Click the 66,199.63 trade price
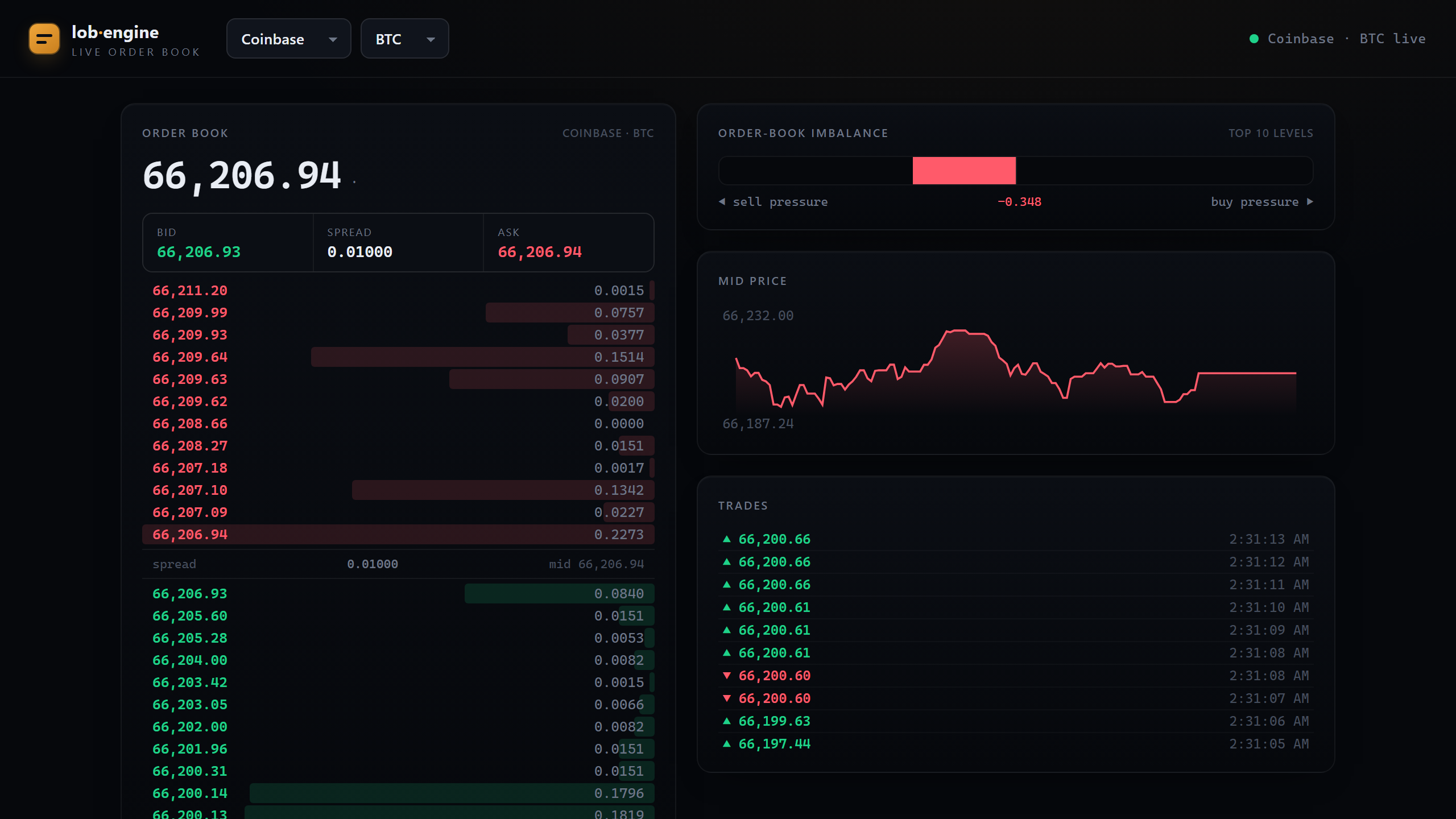The width and height of the screenshot is (1456, 819). click(x=774, y=721)
